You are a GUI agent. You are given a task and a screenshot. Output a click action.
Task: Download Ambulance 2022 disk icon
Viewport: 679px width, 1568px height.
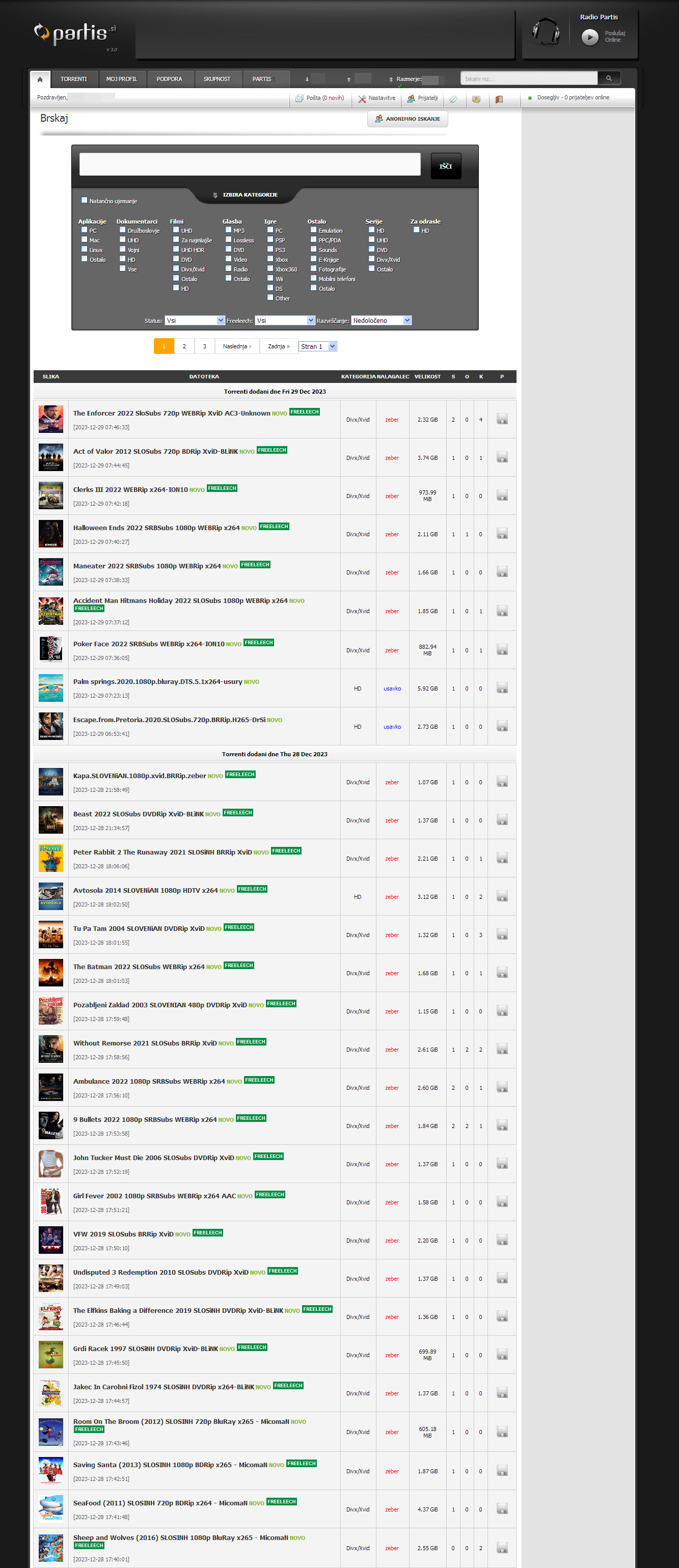coord(502,1088)
